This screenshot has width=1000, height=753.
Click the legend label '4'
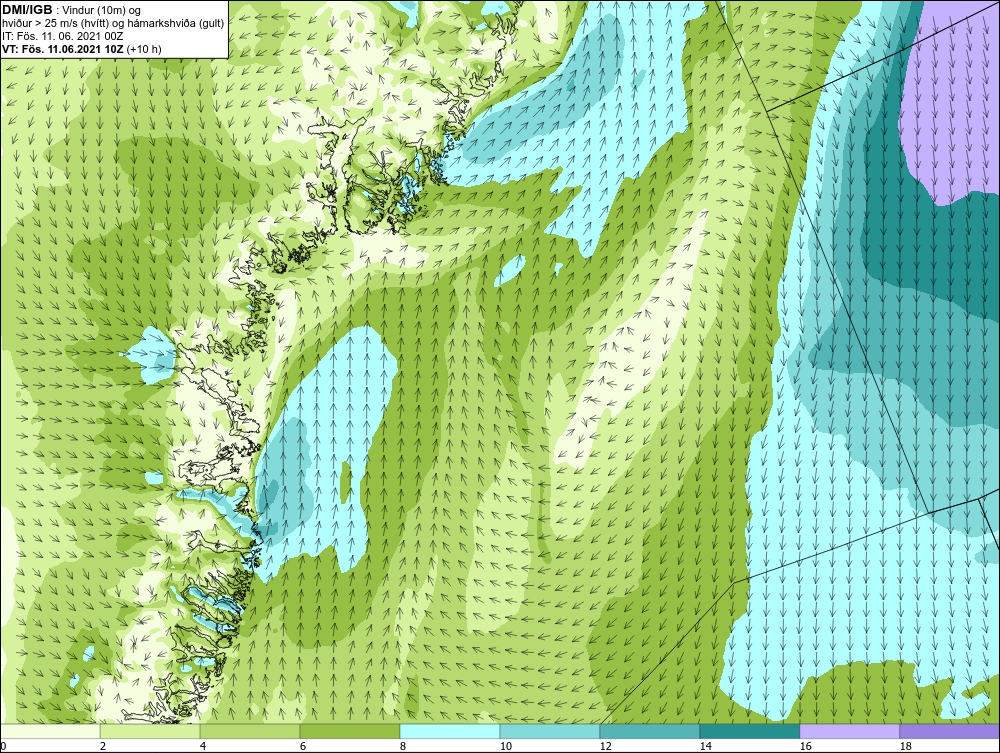pyautogui.click(x=203, y=746)
